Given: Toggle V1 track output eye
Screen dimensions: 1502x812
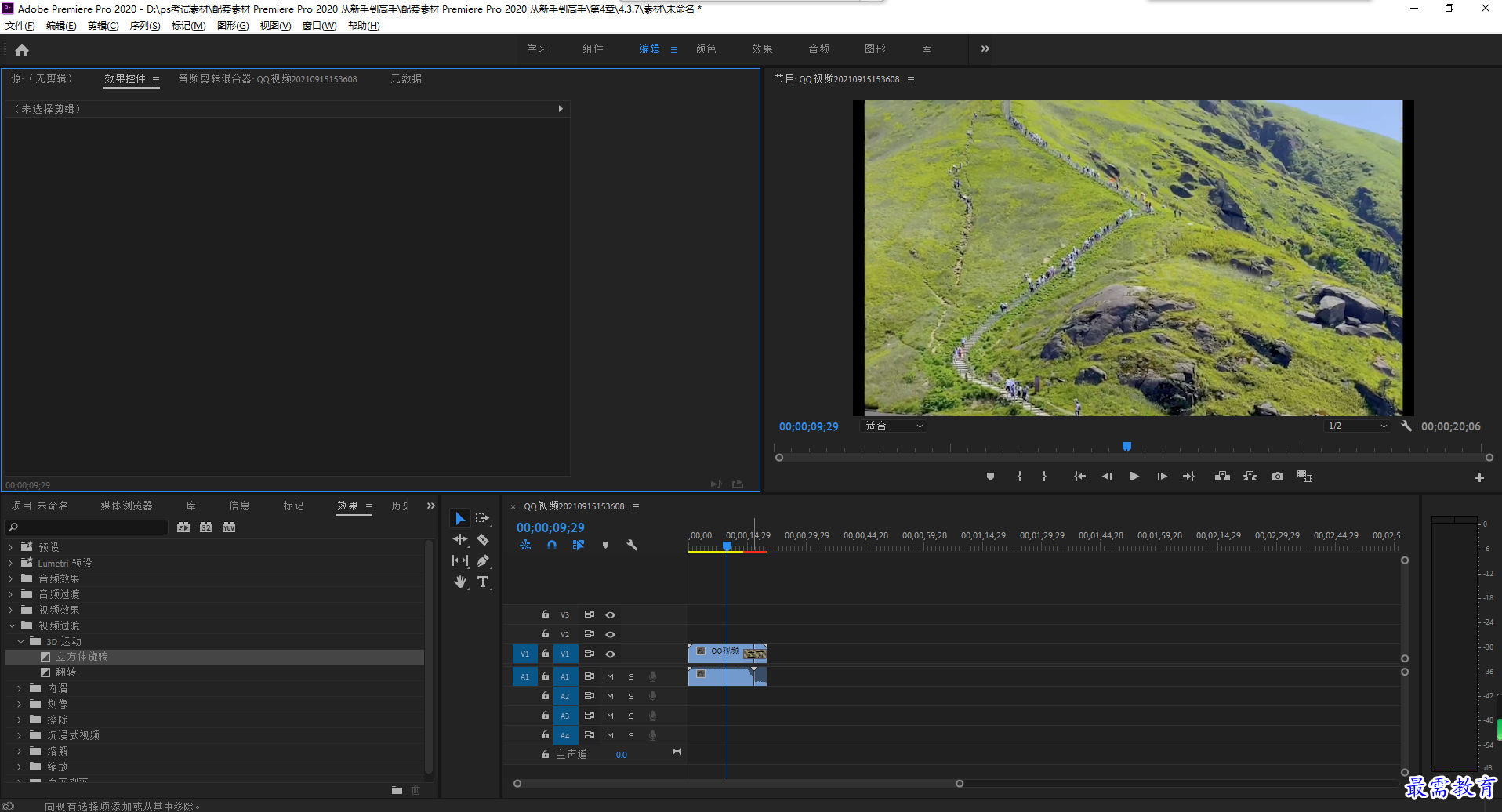Looking at the screenshot, I should coord(610,654).
